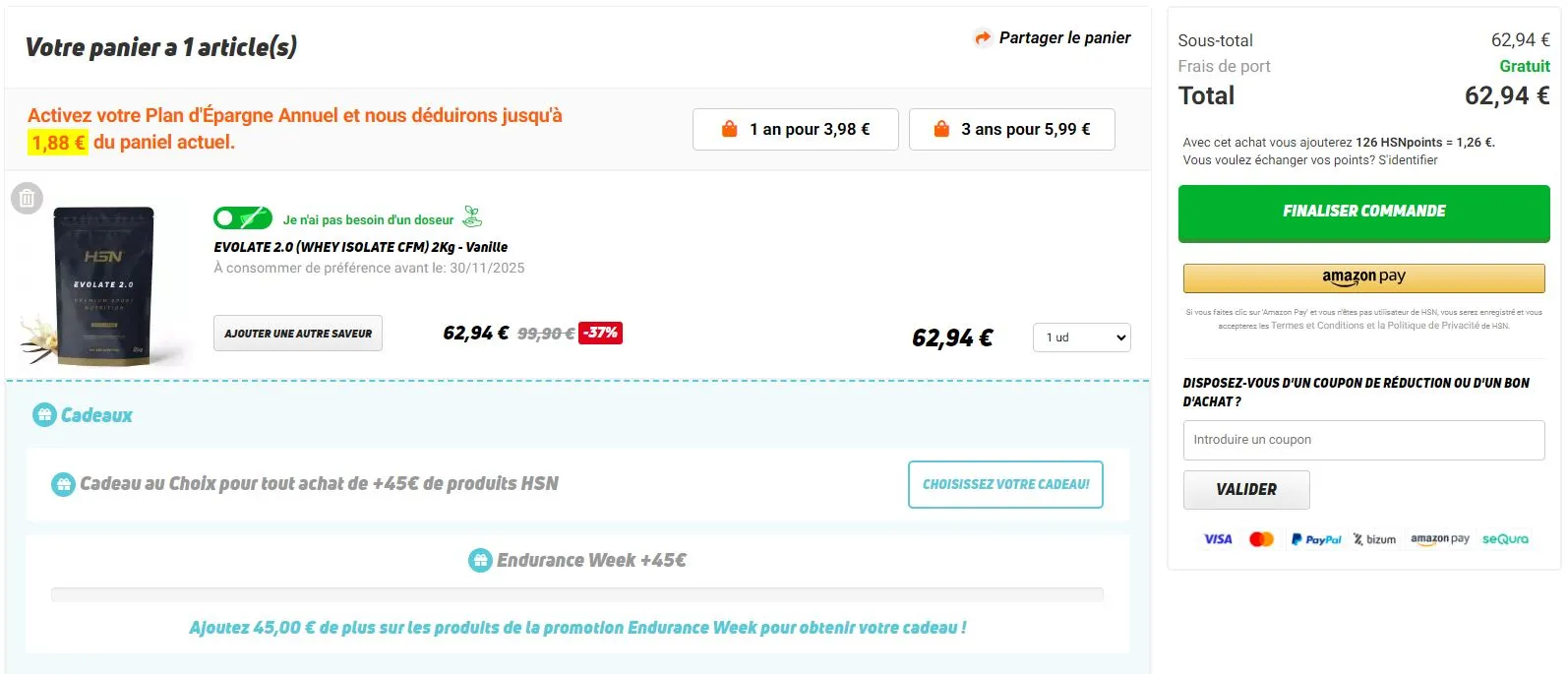
Task: Click the Visa payment logo
Action: coord(1218,539)
